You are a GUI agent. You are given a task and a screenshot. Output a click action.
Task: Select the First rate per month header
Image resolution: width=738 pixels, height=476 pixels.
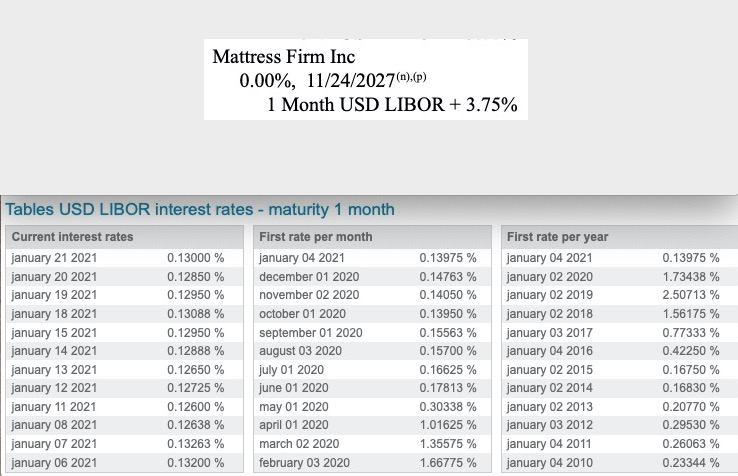pyautogui.click(x=315, y=237)
